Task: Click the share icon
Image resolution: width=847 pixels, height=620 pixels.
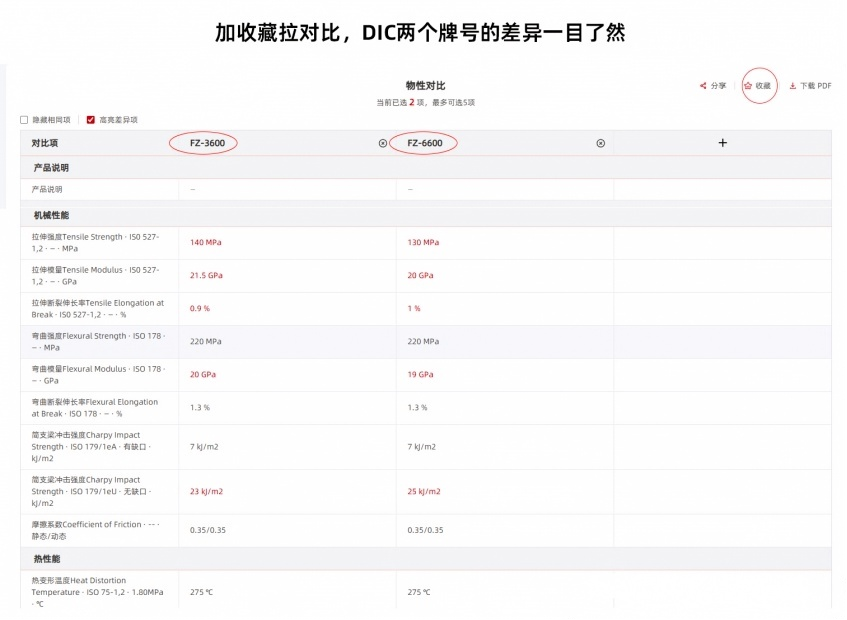Action: [x=703, y=86]
